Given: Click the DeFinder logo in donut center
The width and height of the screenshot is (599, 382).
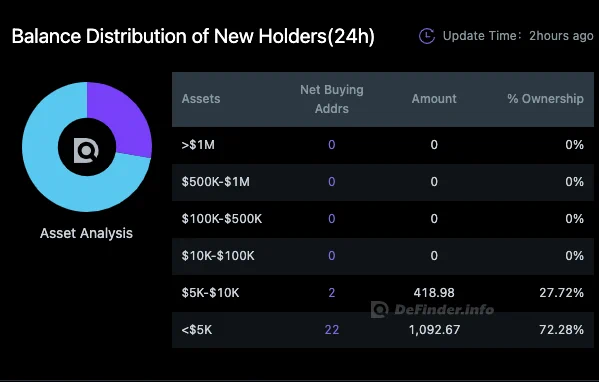Looking at the screenshot, I should pyautogui.click(x=86, y=151).
